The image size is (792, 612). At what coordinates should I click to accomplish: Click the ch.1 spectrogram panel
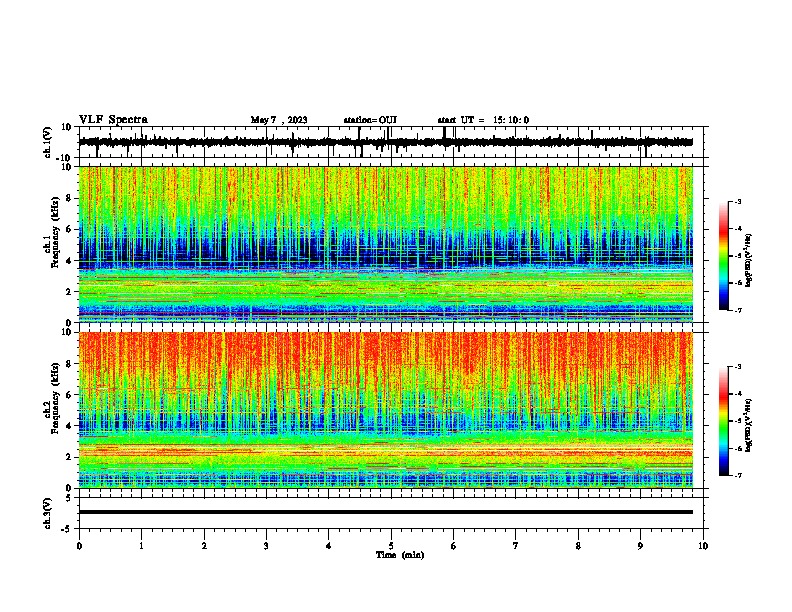[385, 244]
